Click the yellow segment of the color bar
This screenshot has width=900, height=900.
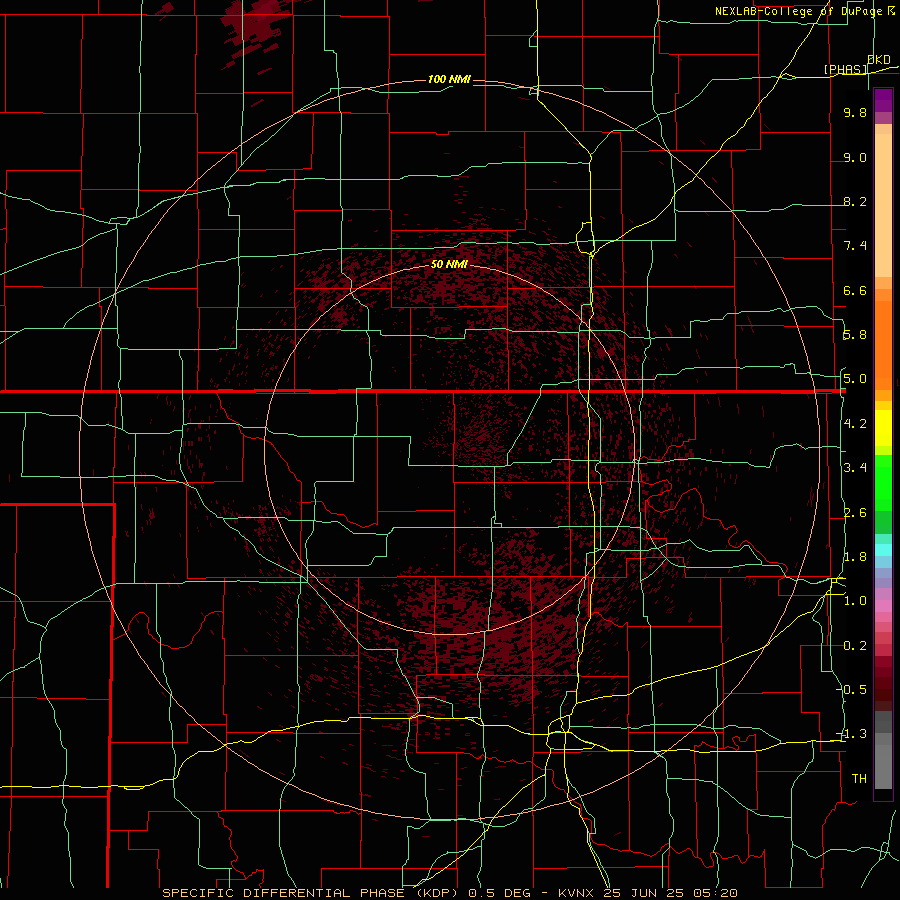[883, 428]
